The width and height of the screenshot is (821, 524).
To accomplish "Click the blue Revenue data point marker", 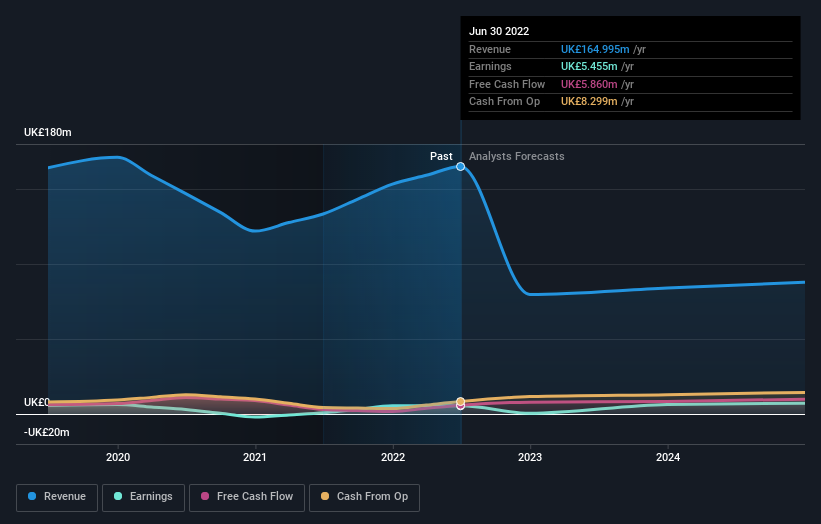I will 460,166.
